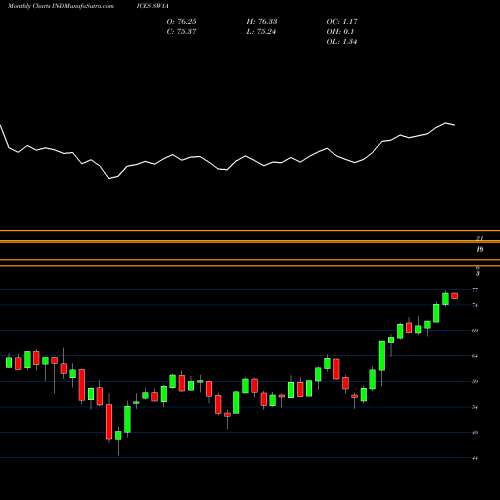This screenshot has height=500, width=500.
Task: Click the 'C: 75.37' close value
Action: point(181,32)
